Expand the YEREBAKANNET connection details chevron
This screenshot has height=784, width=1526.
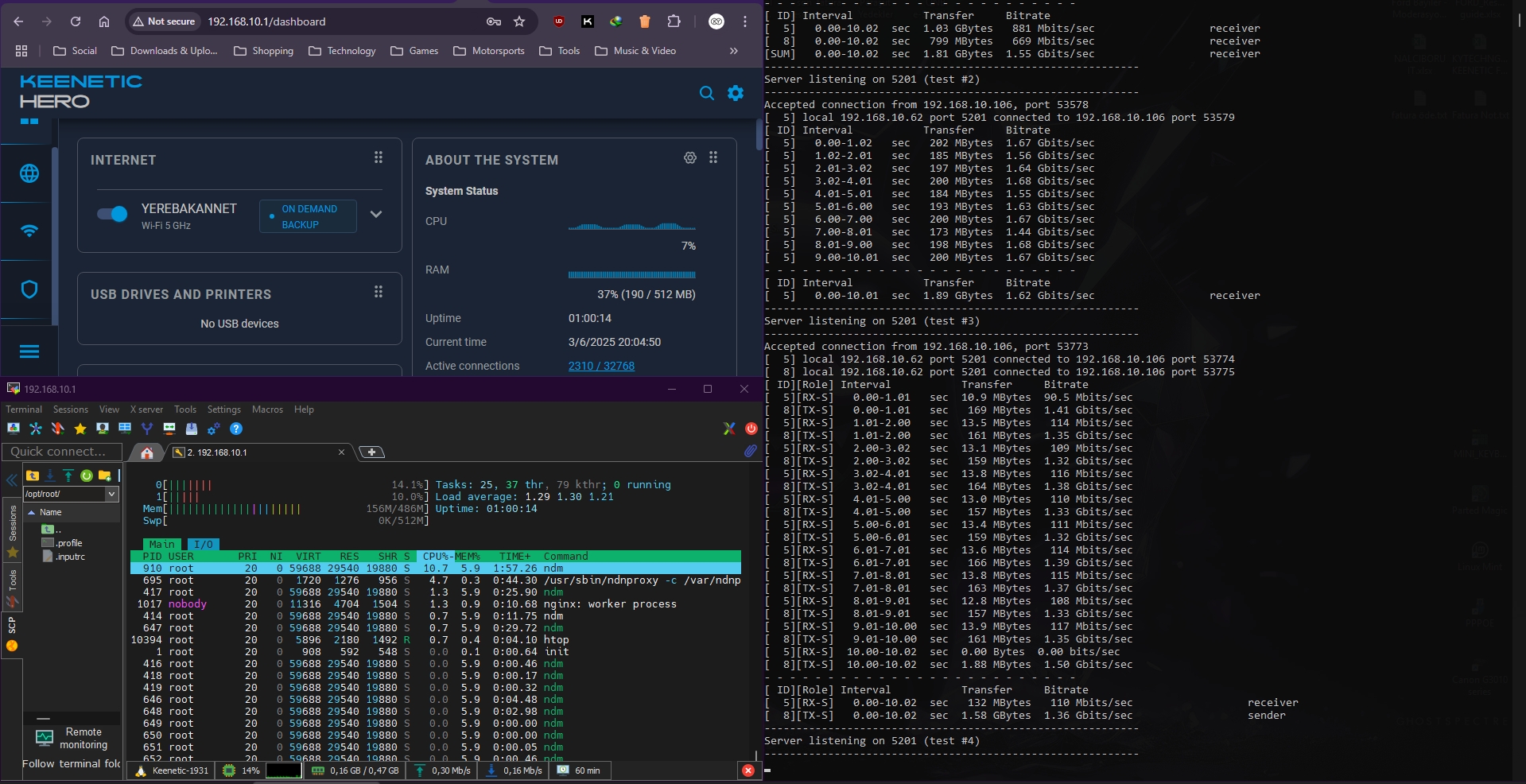pyautogui.click(x=376, y=215)
